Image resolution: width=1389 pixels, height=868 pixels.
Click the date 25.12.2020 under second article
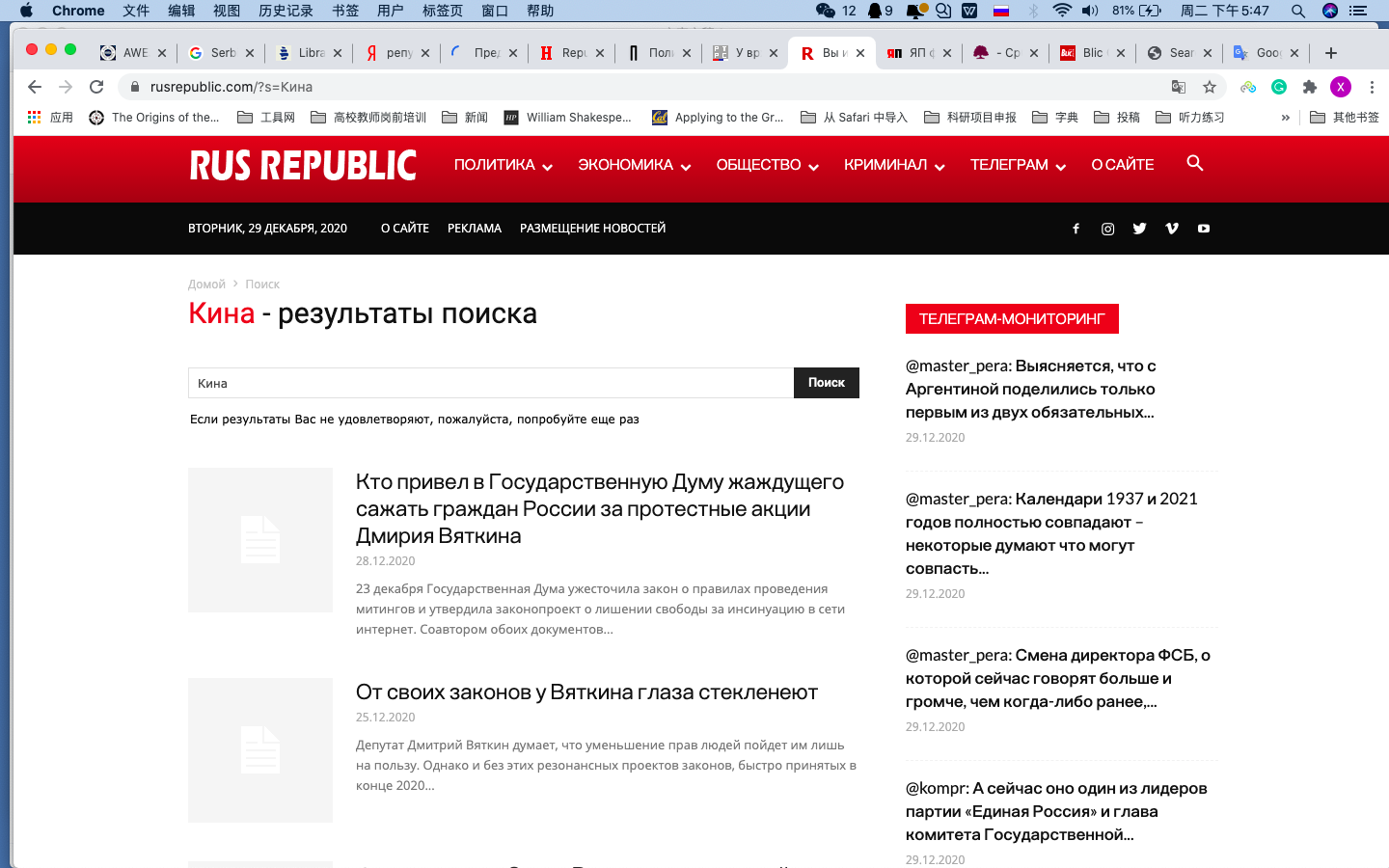pos(385,718)
